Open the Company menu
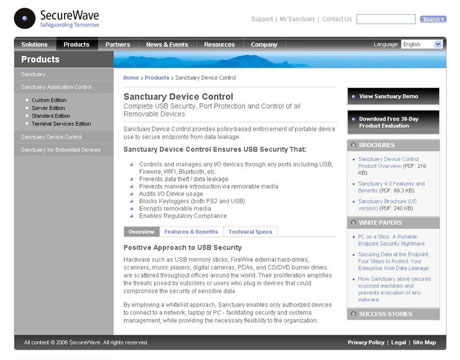The width and height of the screenshot is (460, 360). [264, 45]
